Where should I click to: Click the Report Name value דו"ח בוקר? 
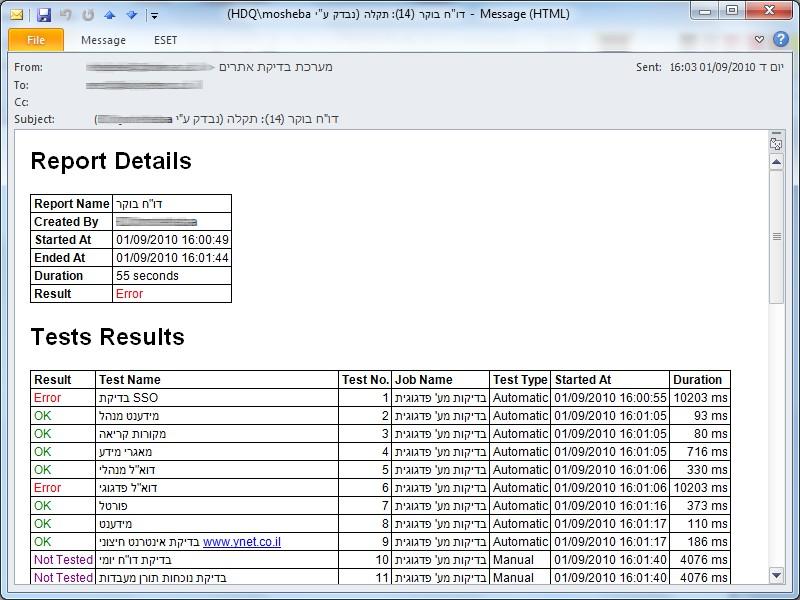point(139,204)
